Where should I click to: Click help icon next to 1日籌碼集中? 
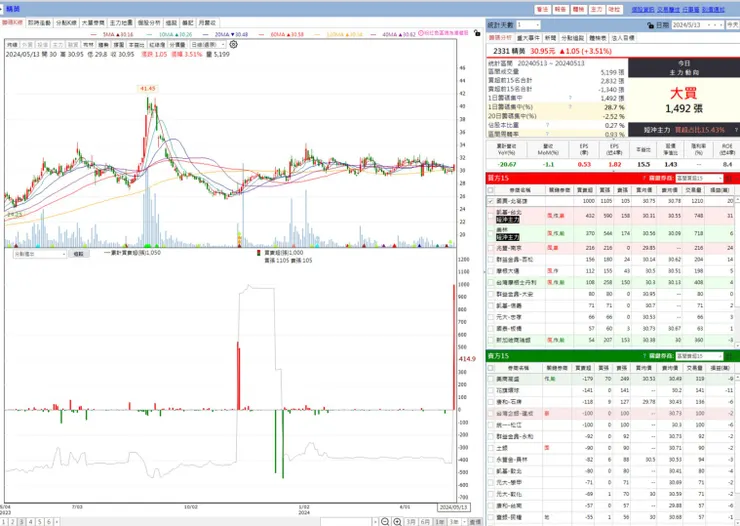[570, 98]
